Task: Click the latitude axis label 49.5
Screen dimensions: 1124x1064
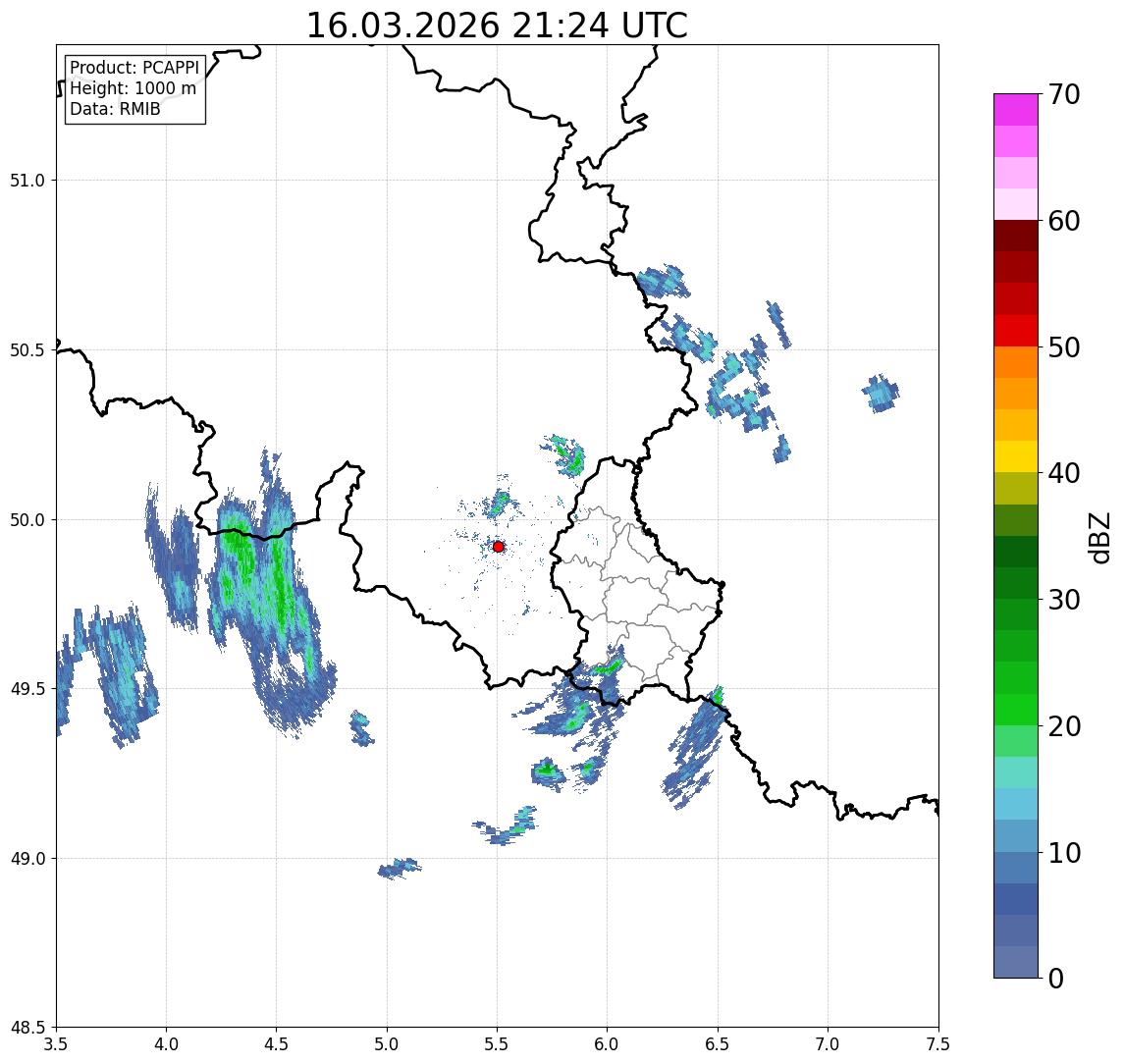Action: [27, 689]
